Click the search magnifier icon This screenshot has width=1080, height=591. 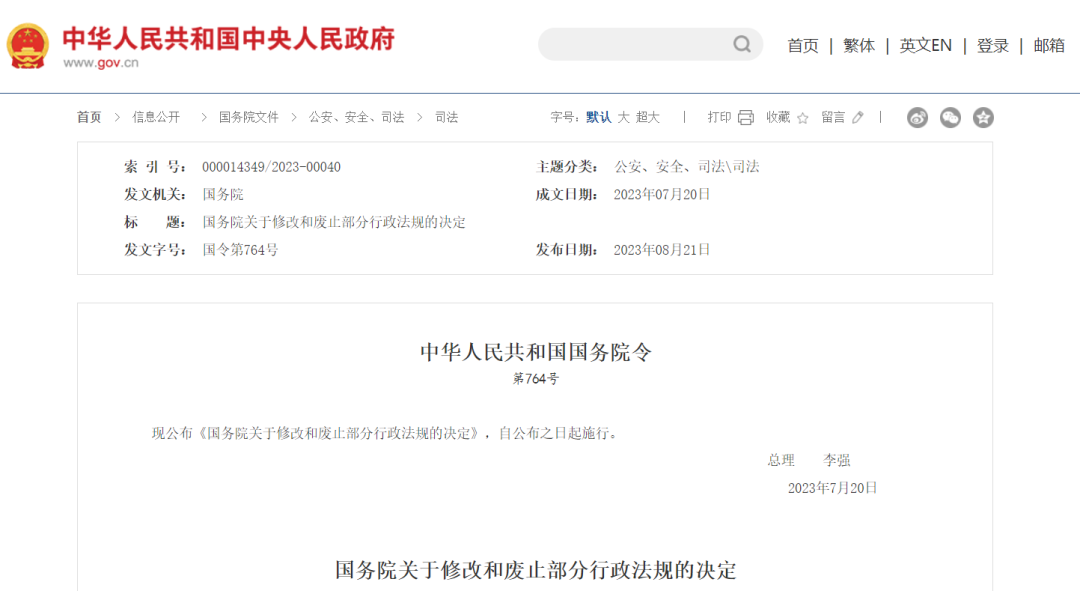coord(742,44)
